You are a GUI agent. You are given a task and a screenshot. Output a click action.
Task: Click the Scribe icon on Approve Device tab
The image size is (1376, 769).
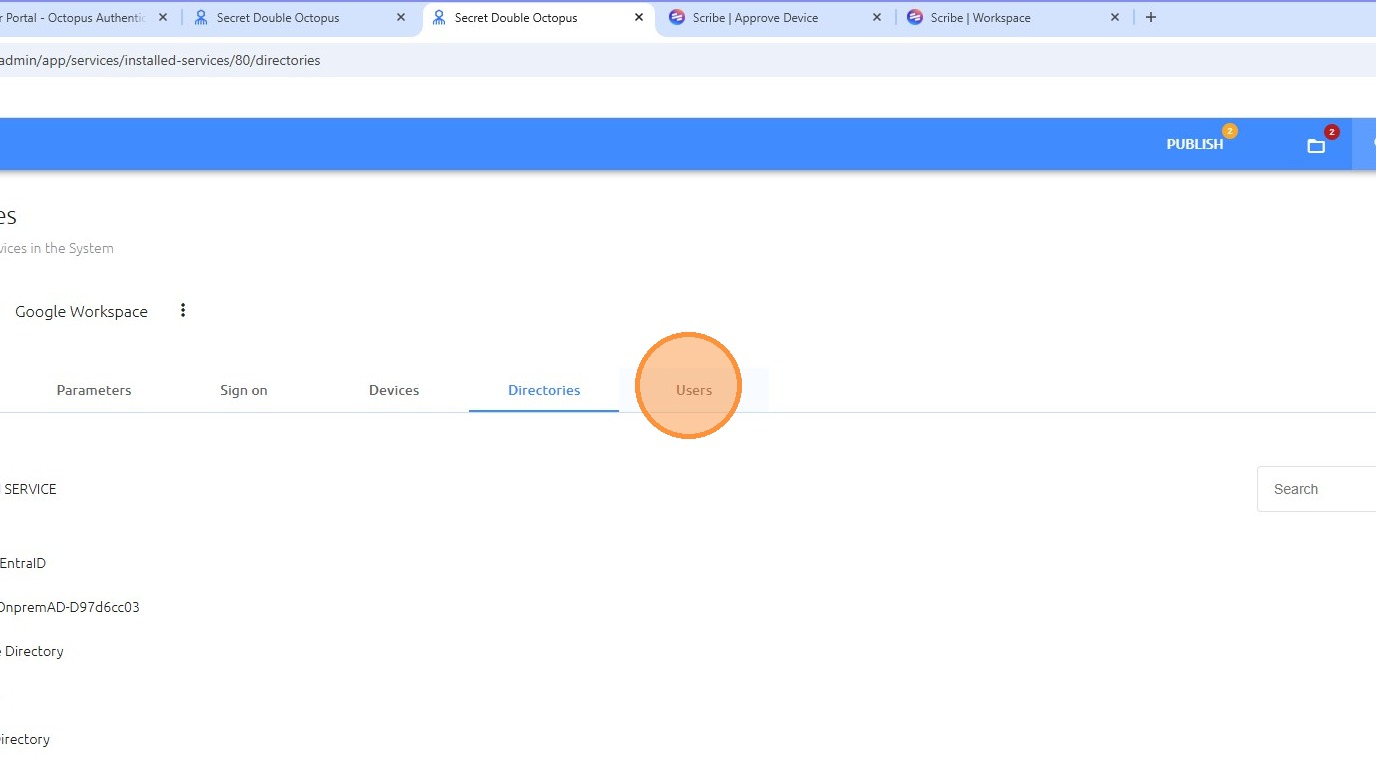677,18
